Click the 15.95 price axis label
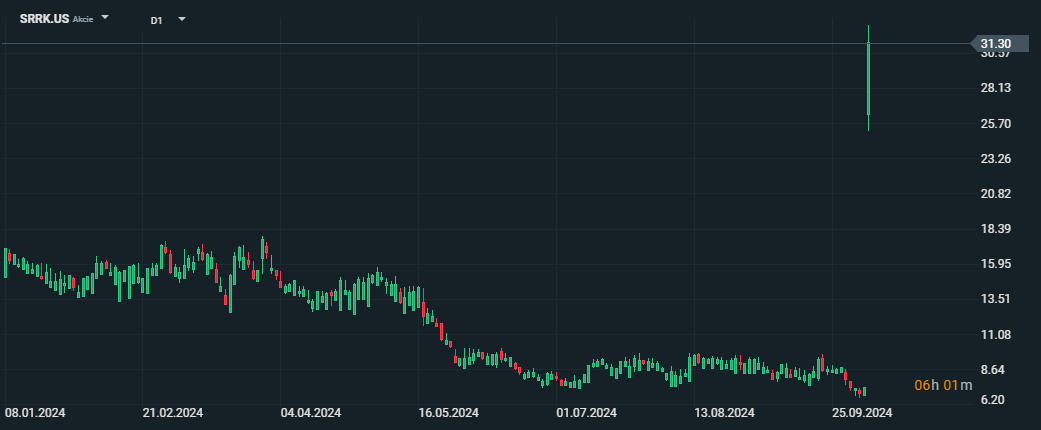Image resolution: width=1041 pixels, height=430 pixels. (x=995, y=264)
